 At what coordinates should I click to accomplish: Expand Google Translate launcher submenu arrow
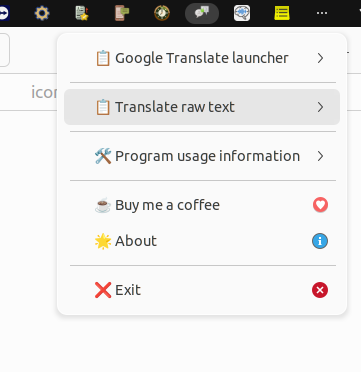pos(320,58)
